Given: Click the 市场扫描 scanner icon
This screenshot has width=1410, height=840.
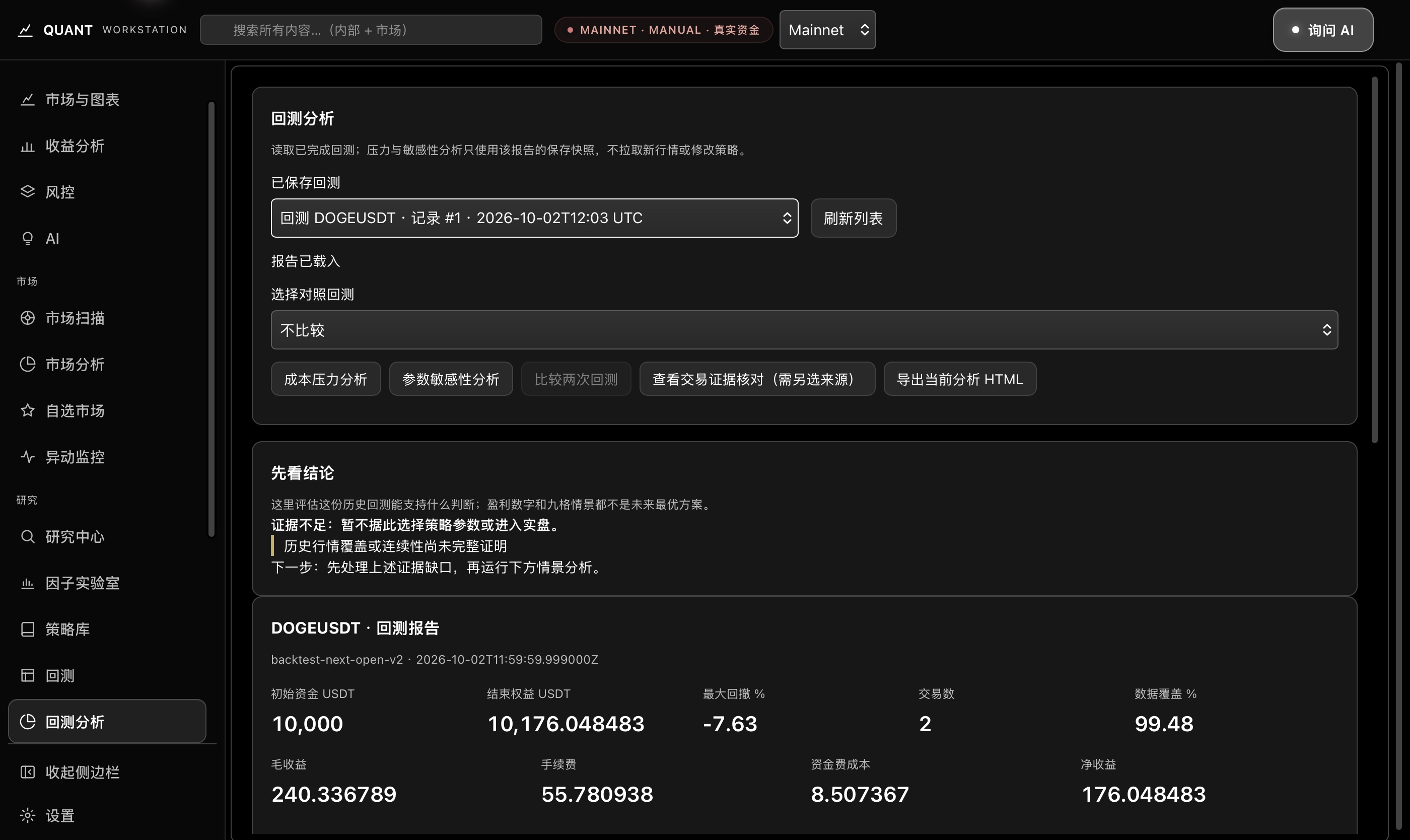Looking at the screenshot, I should (x=27, y=318).
